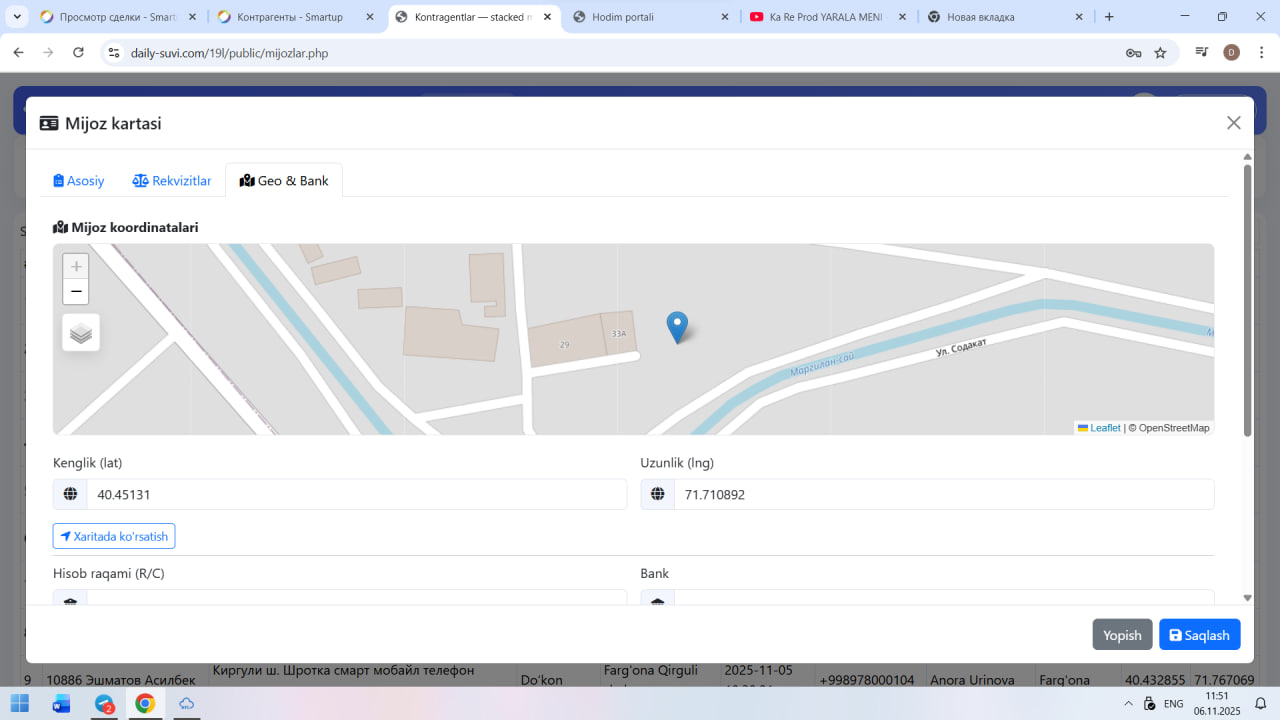1280x720 pixels.
Task: Open Google Chrome from the taskbar
Action: click(x=145, y=703)
